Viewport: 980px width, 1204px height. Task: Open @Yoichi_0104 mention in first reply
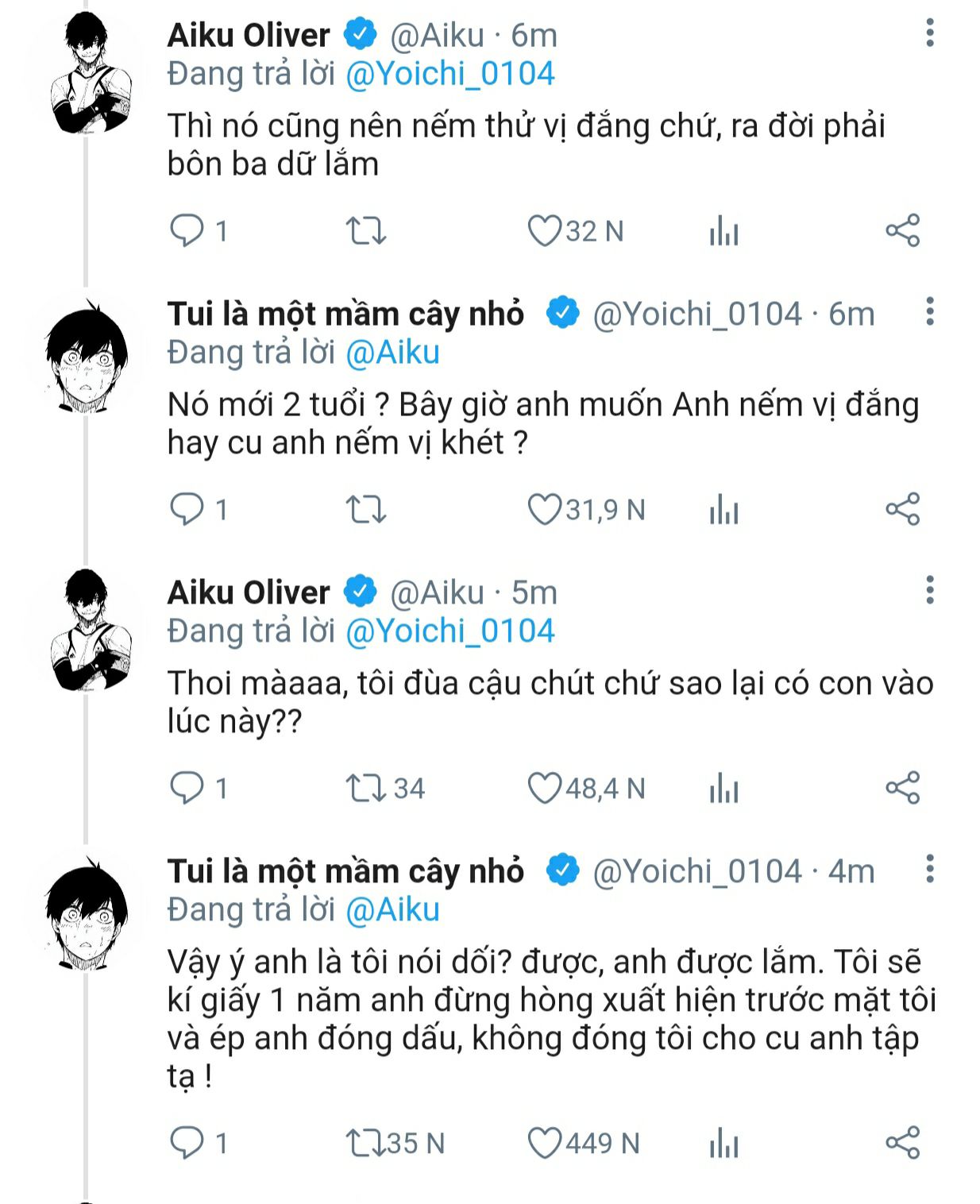449,74
